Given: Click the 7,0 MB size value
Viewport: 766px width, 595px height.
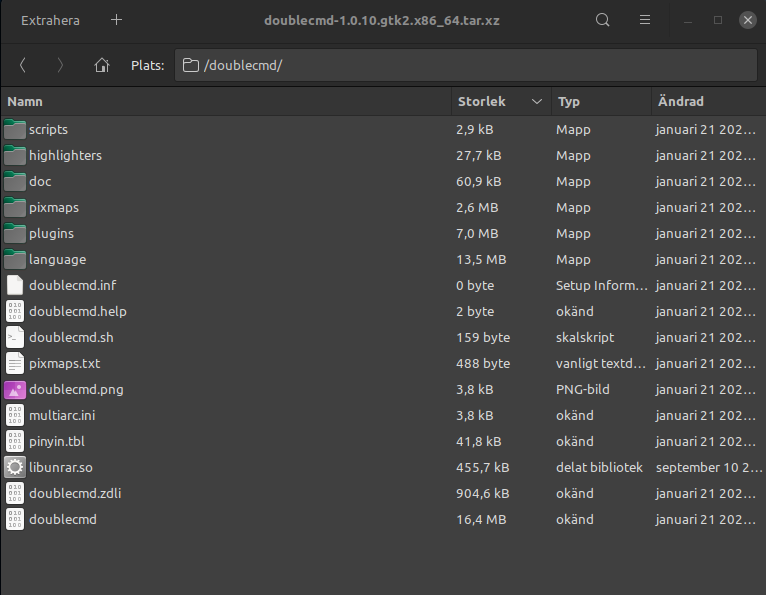Looking at the screenshot, I should tap(477, 234).
